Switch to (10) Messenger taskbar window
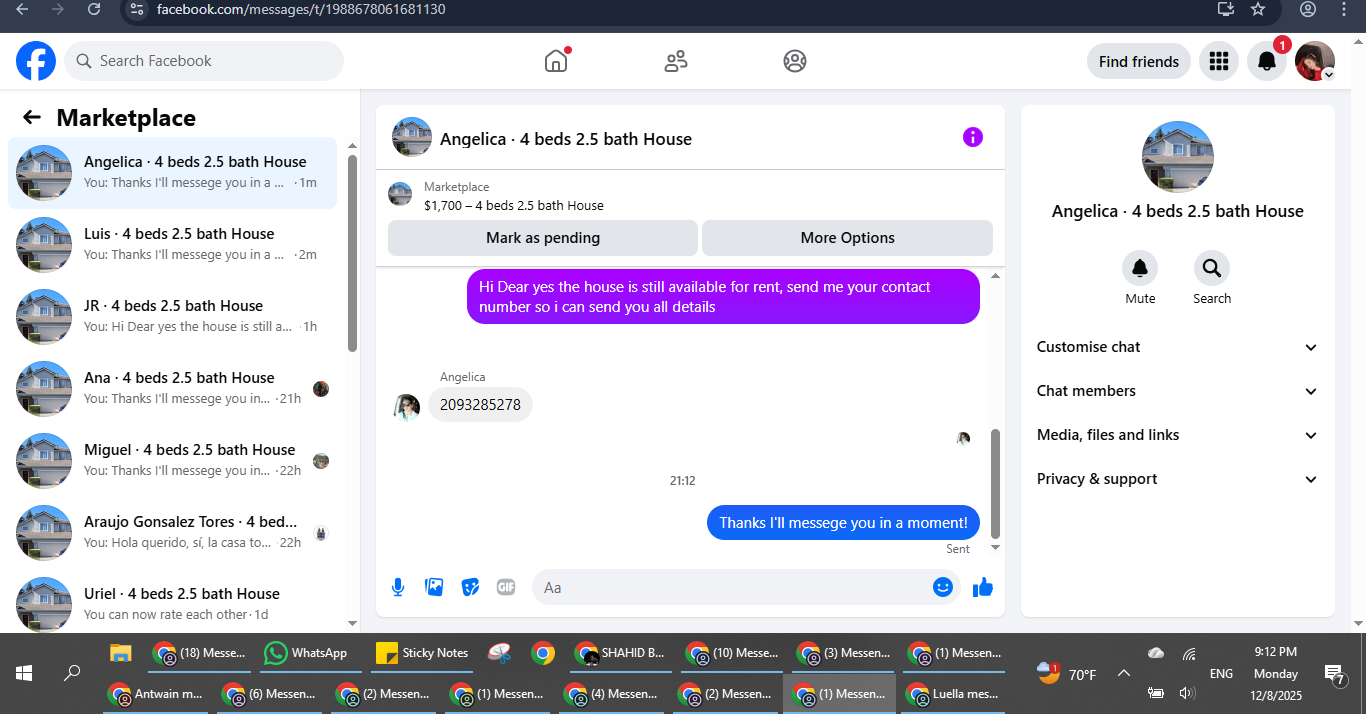The width and height of the screenshot is (1366, 714). (x=732, y=653)
